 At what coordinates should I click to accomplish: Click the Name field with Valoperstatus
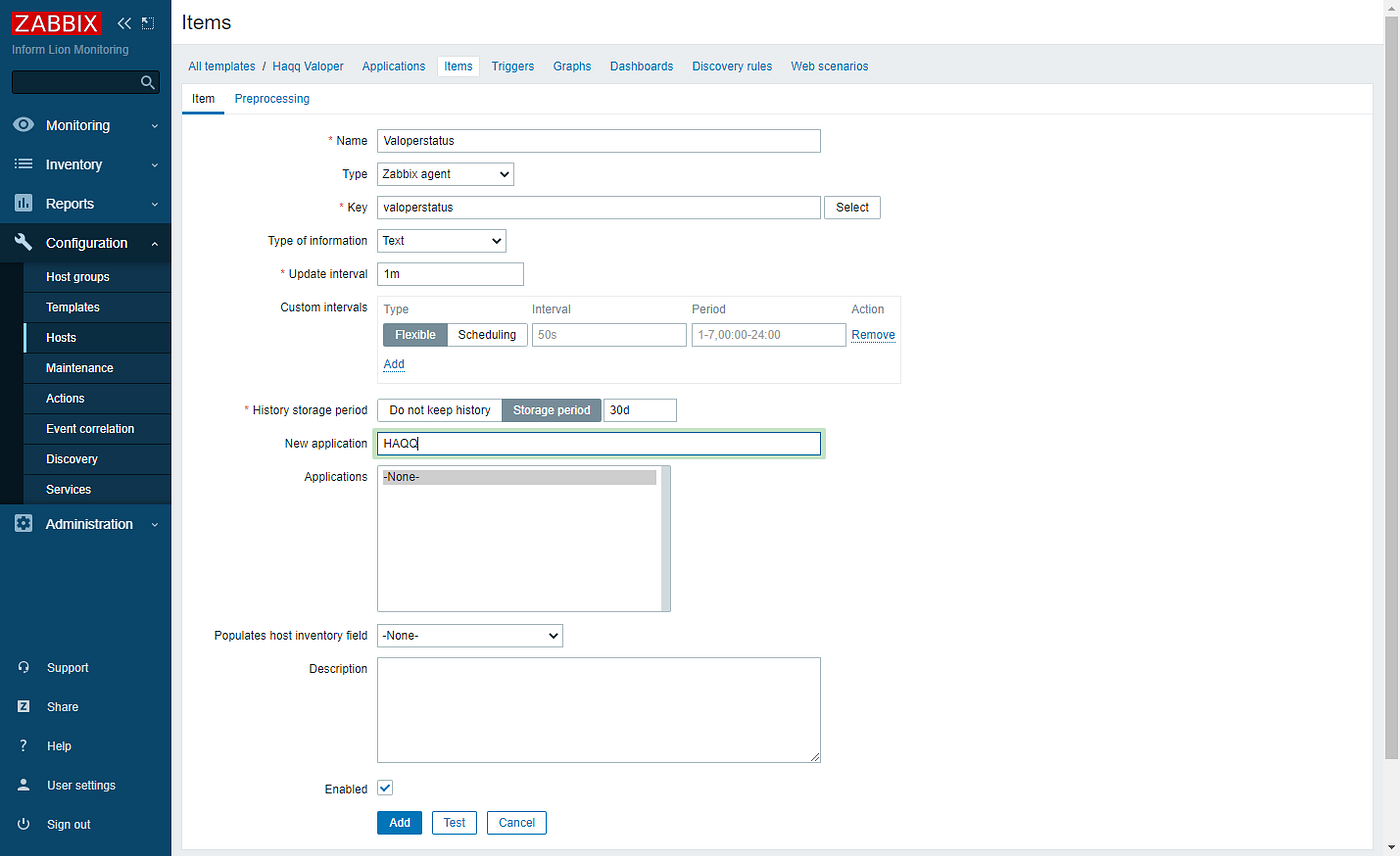click(599, 141)
